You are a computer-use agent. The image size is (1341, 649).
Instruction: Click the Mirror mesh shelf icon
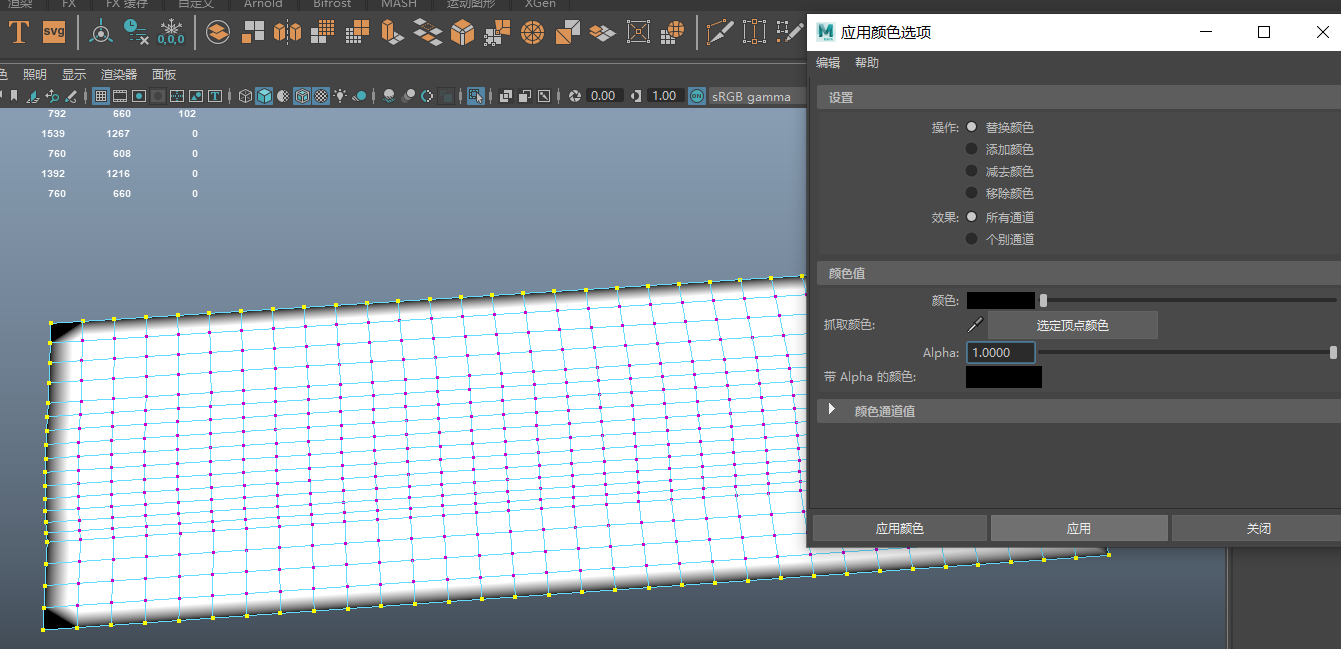click(x=287, y=33)
